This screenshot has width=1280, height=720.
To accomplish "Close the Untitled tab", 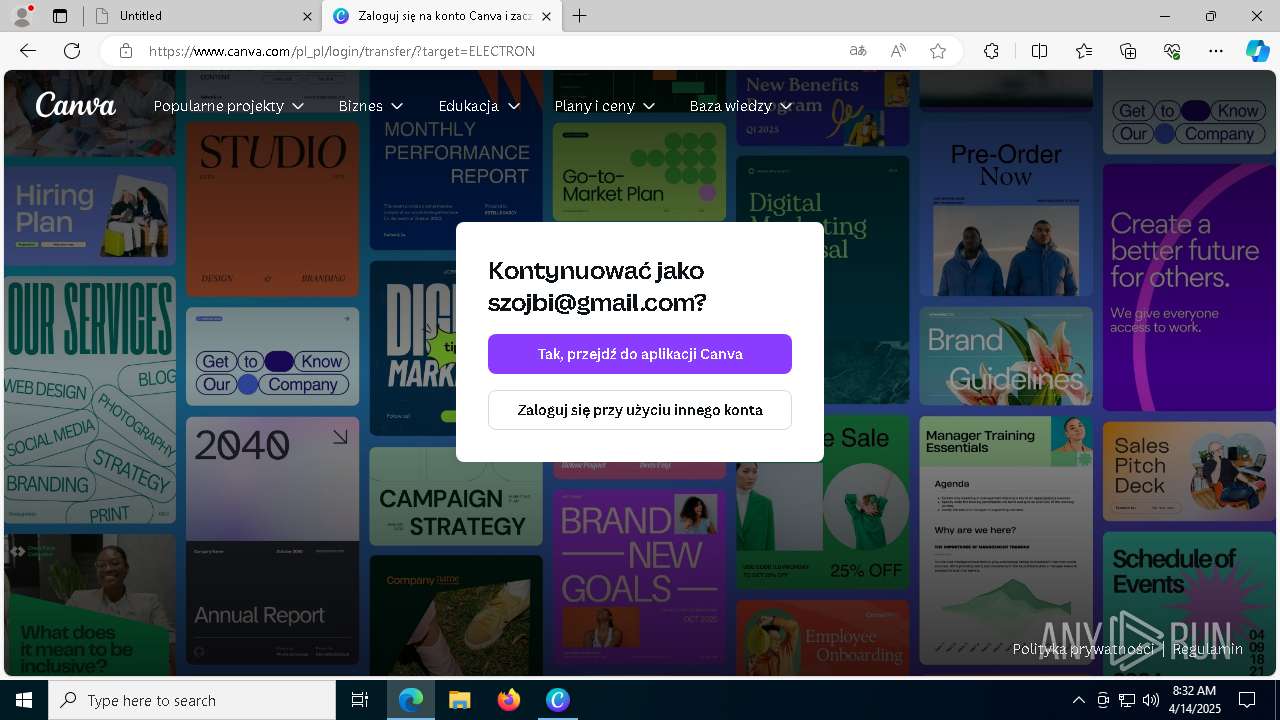I will tap(307, 16).
